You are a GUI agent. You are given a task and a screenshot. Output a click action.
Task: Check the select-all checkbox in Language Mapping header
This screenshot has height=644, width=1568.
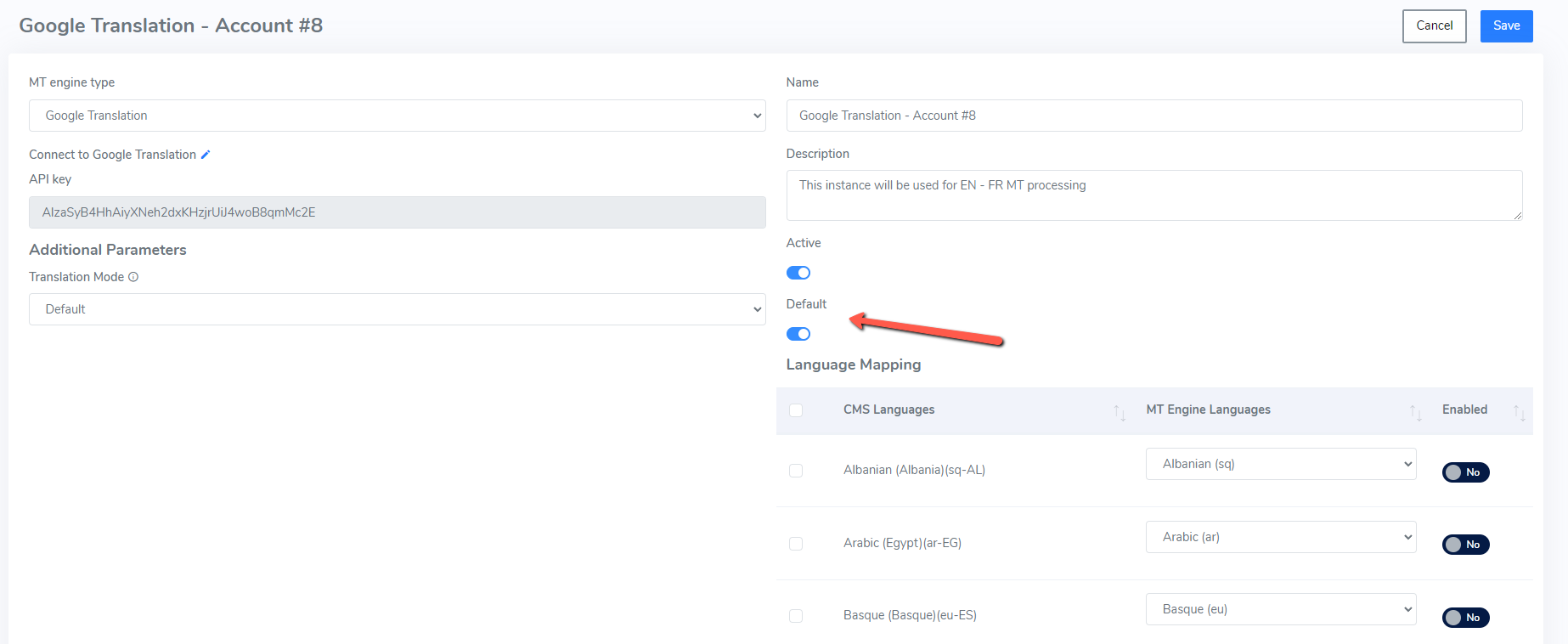pyautogui.click(x=796, y=410)
